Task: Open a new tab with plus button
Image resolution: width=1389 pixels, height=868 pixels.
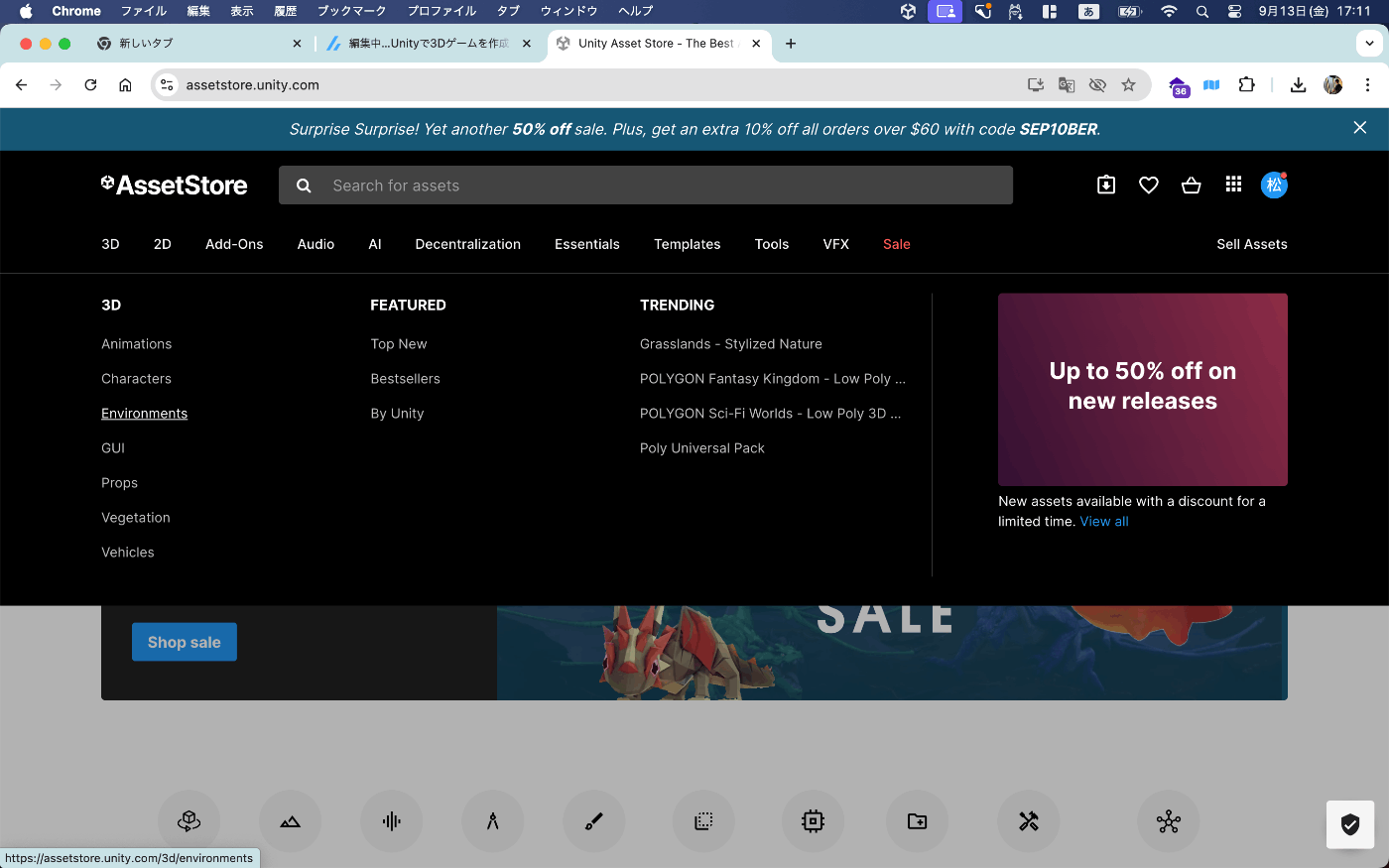Action: tap(791, 44)
